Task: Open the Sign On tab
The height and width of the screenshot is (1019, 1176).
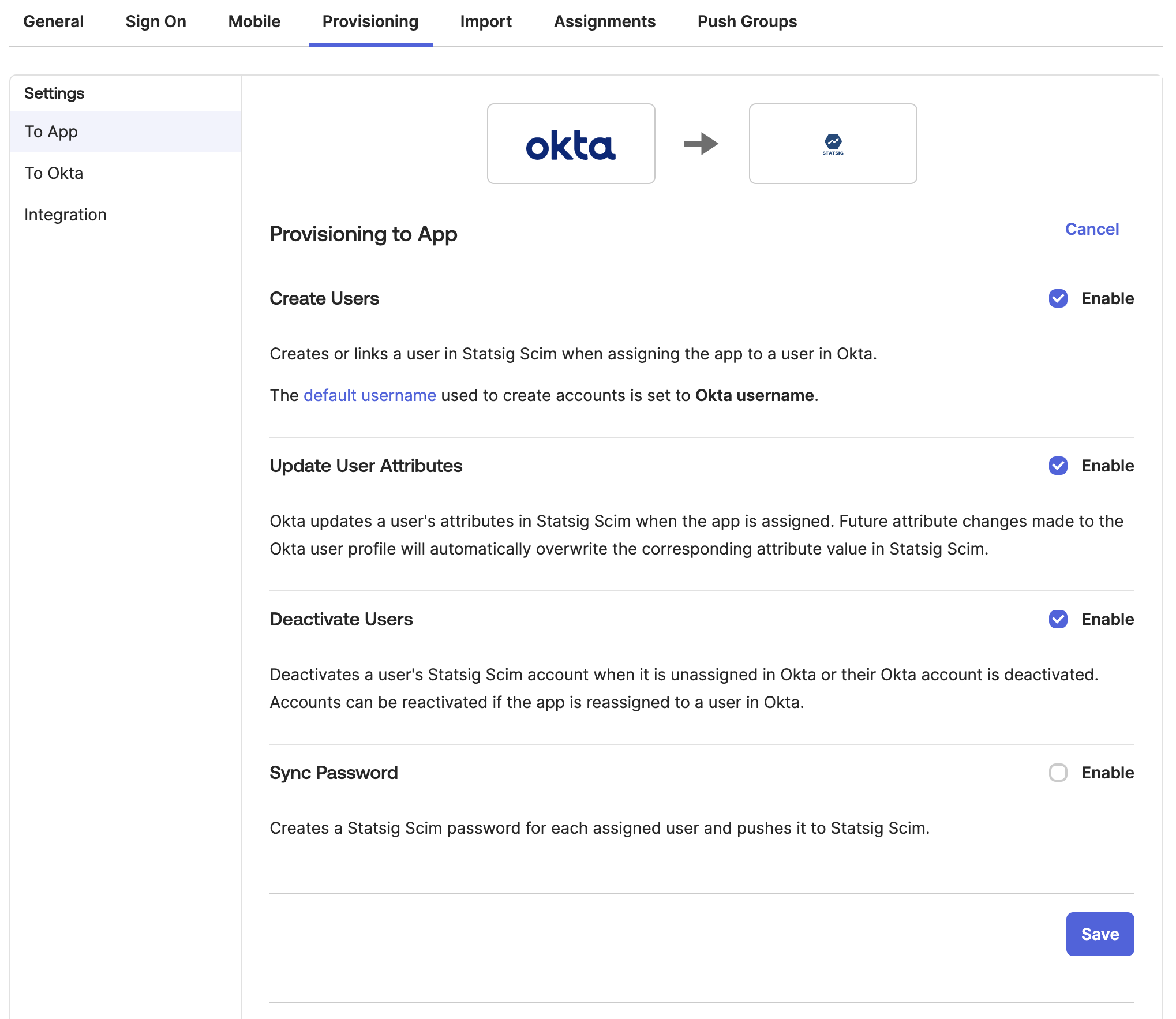Action: pos(156,21)
